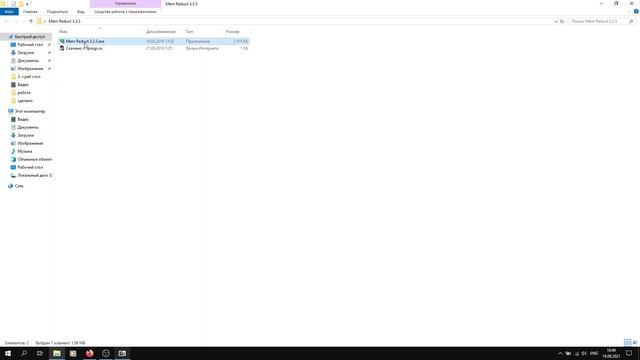This screenshot has height=360, width=640.
Task: Click the internet shortcut file icon
Action: [62, 48]
